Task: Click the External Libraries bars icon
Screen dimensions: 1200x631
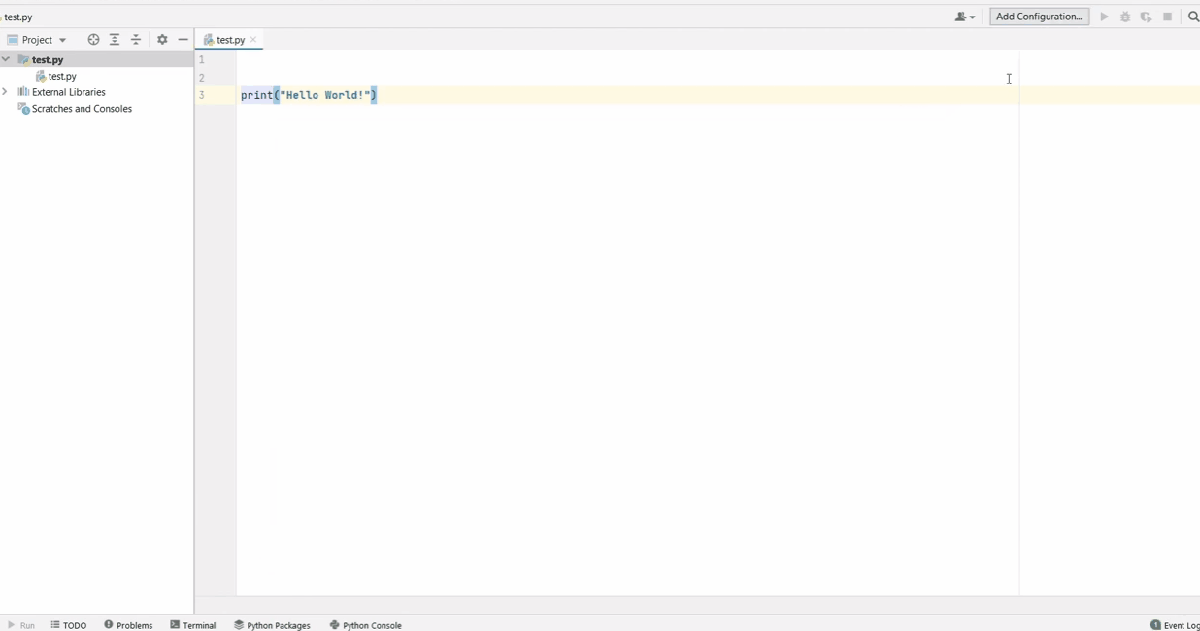Action: (x=24, y=92)
